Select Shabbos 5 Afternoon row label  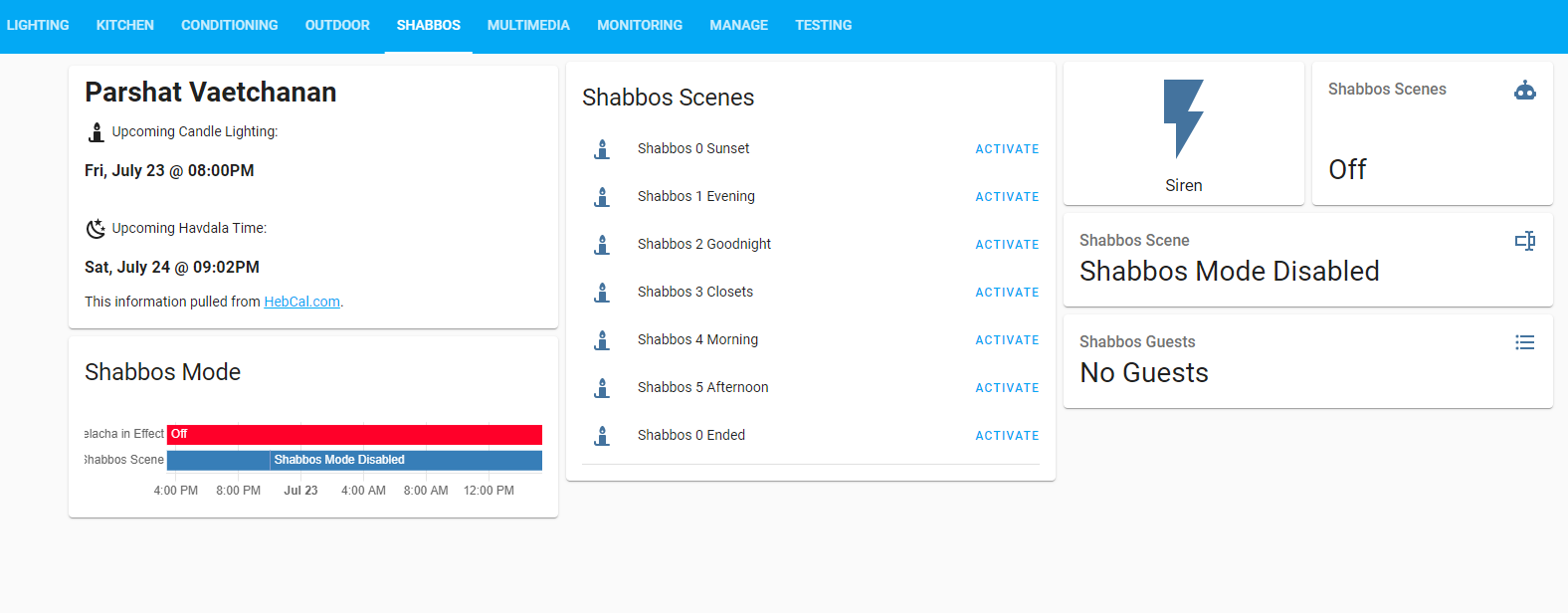703,387
